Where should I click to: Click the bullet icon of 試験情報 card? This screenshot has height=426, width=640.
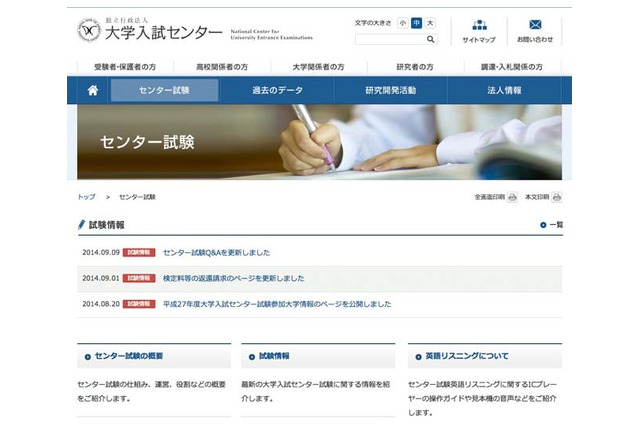[251, 357]
